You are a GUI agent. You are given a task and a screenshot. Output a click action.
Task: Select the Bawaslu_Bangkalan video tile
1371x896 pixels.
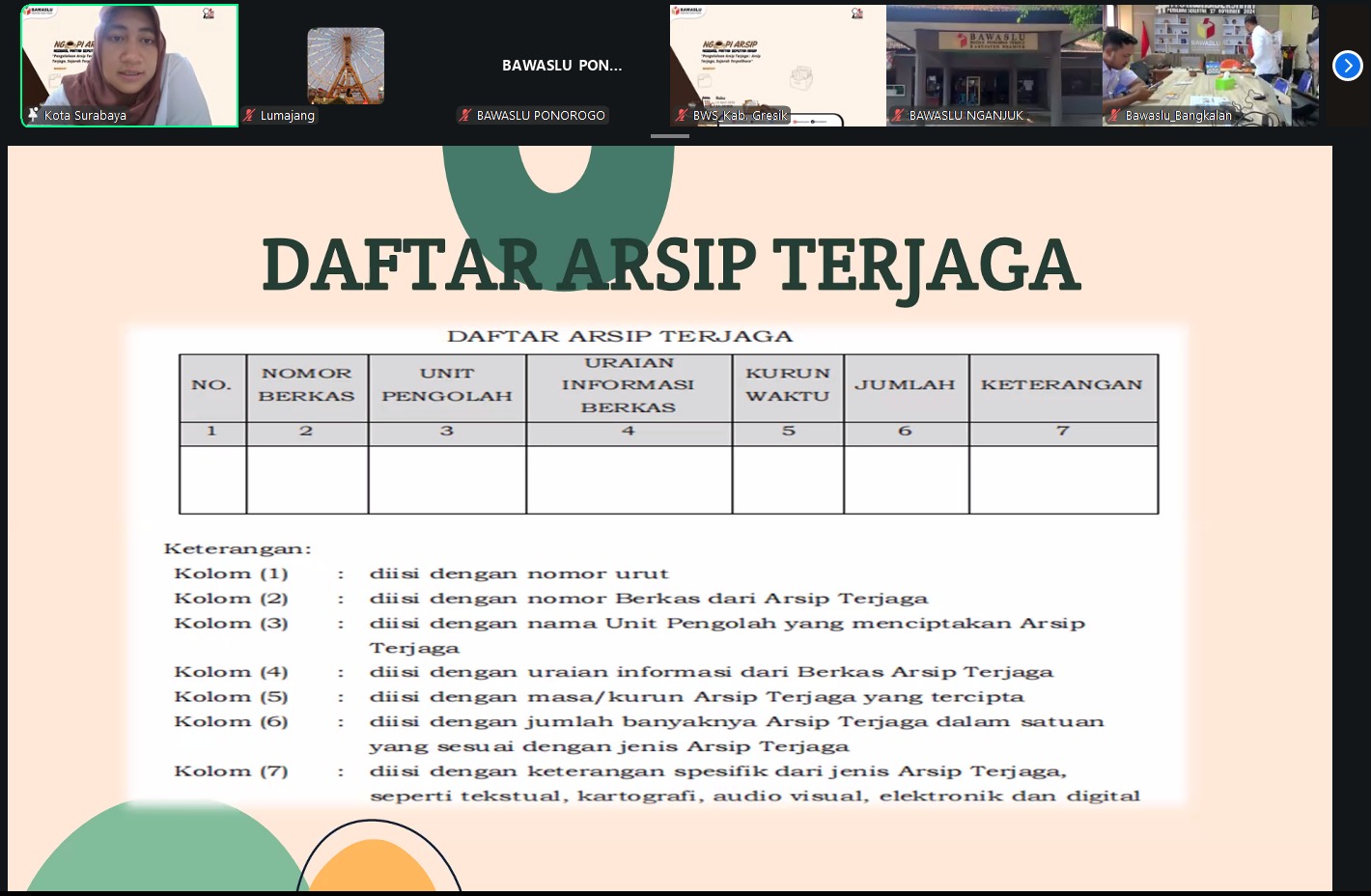1210,58
